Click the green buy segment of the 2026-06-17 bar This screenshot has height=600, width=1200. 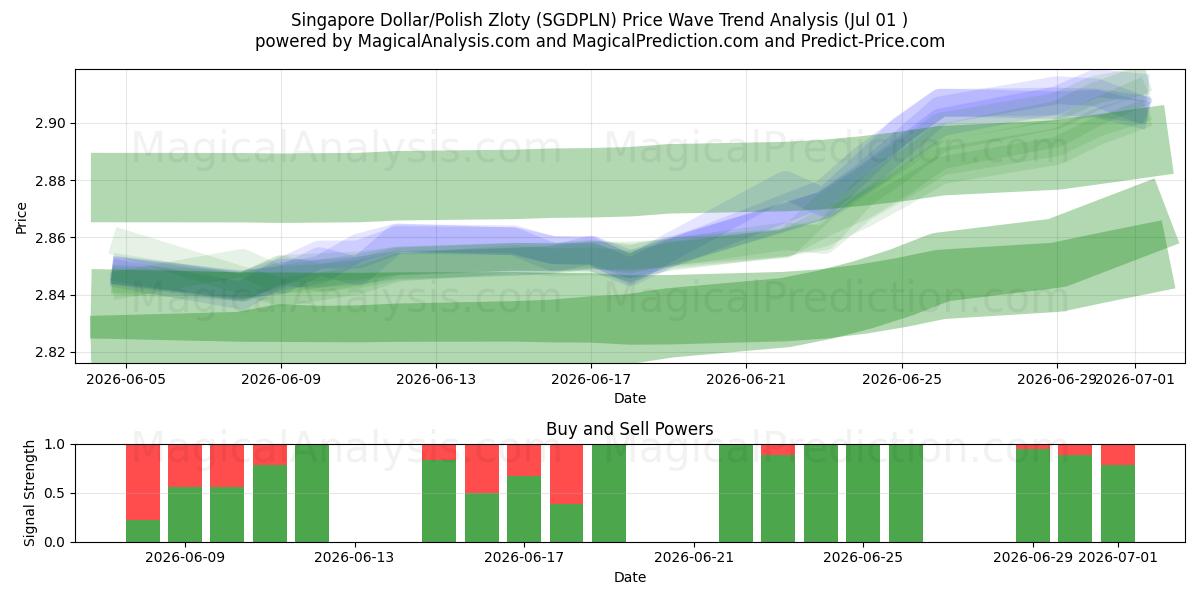click(524, 509)
